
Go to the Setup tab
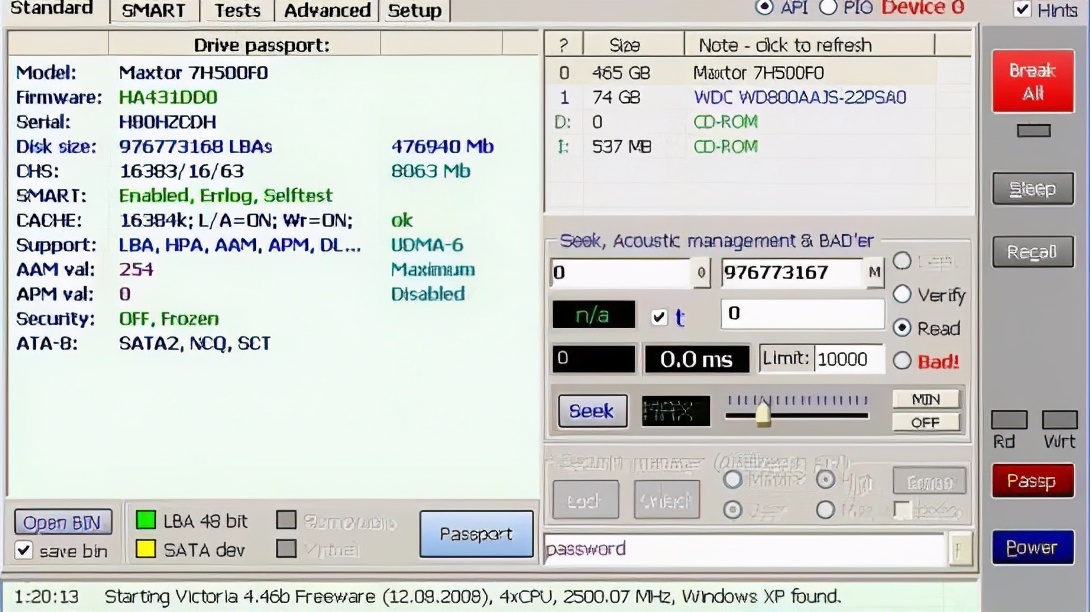click(x=414, y=10)
